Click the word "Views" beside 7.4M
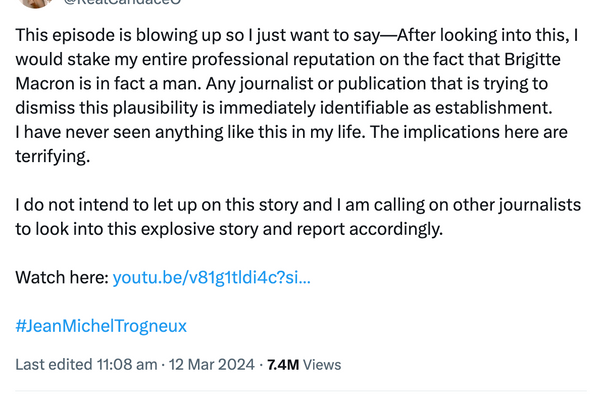 tap(322, 365)
